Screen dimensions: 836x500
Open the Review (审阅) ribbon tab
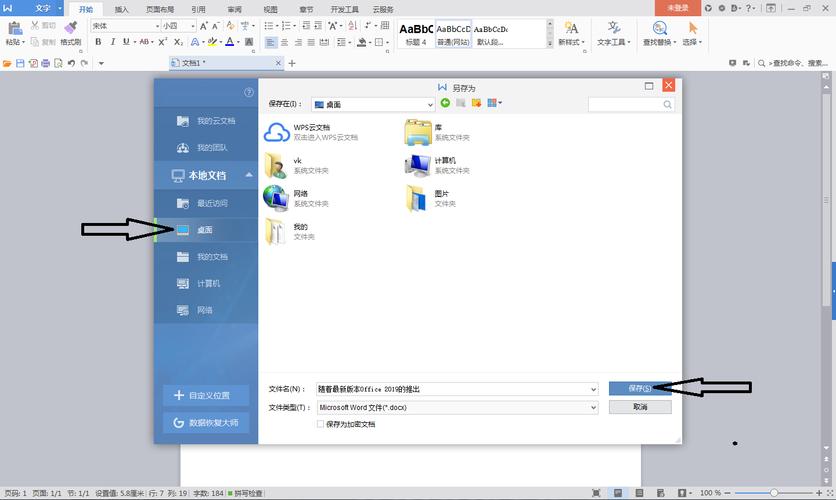tap(235, 10)
